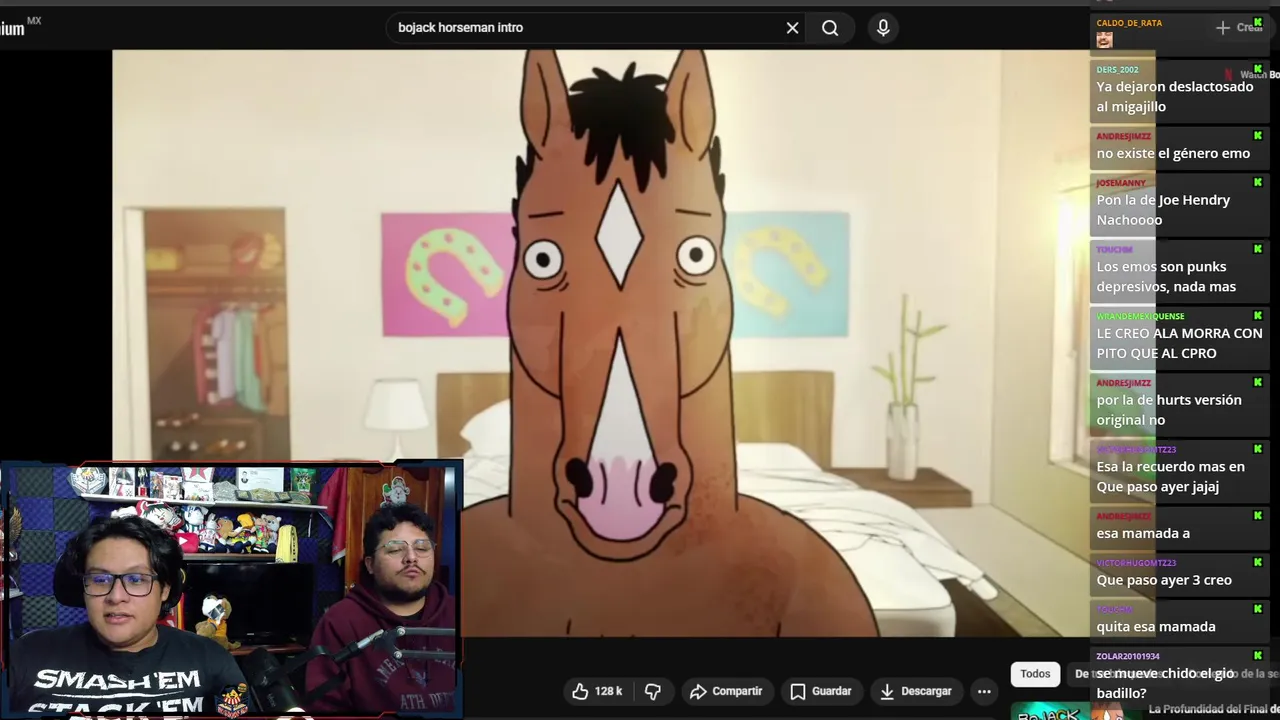The height and width of the screenshot is (720, 1280).
Task: Share the video via Compartir
Action: click(726, 691)
